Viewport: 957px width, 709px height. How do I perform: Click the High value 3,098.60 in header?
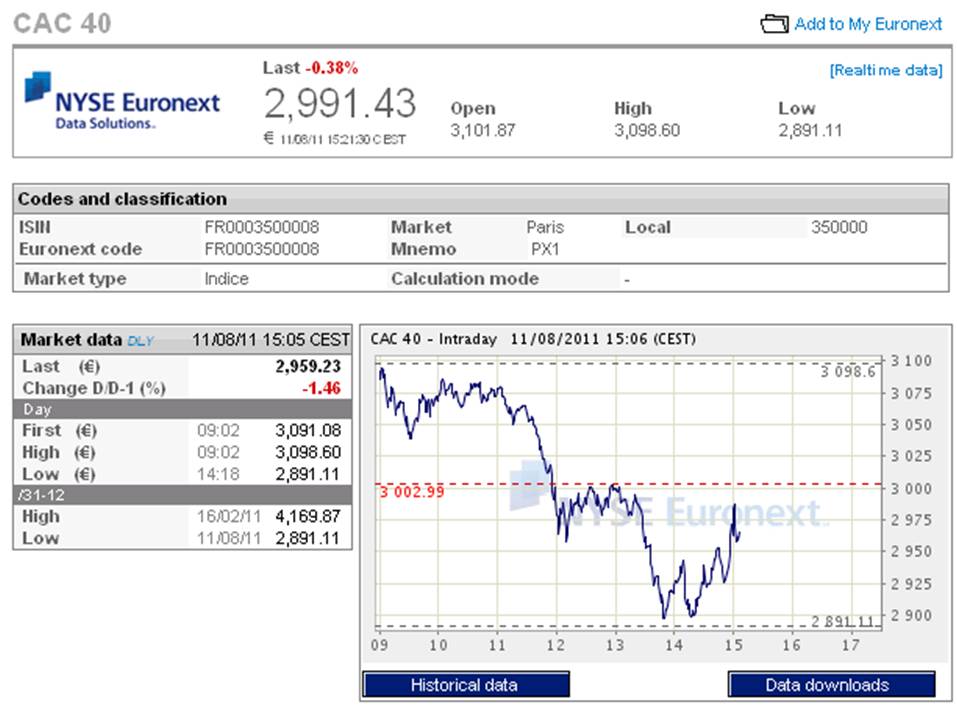point(647,130)
